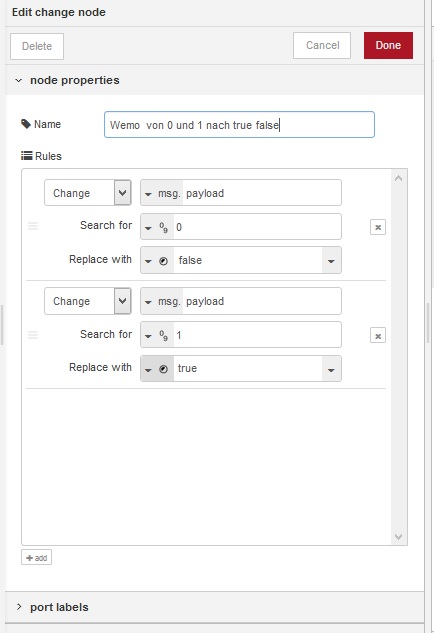434x633 pixels.
Task: Click the drag handle of the first rule
Action: coord(33,226)
